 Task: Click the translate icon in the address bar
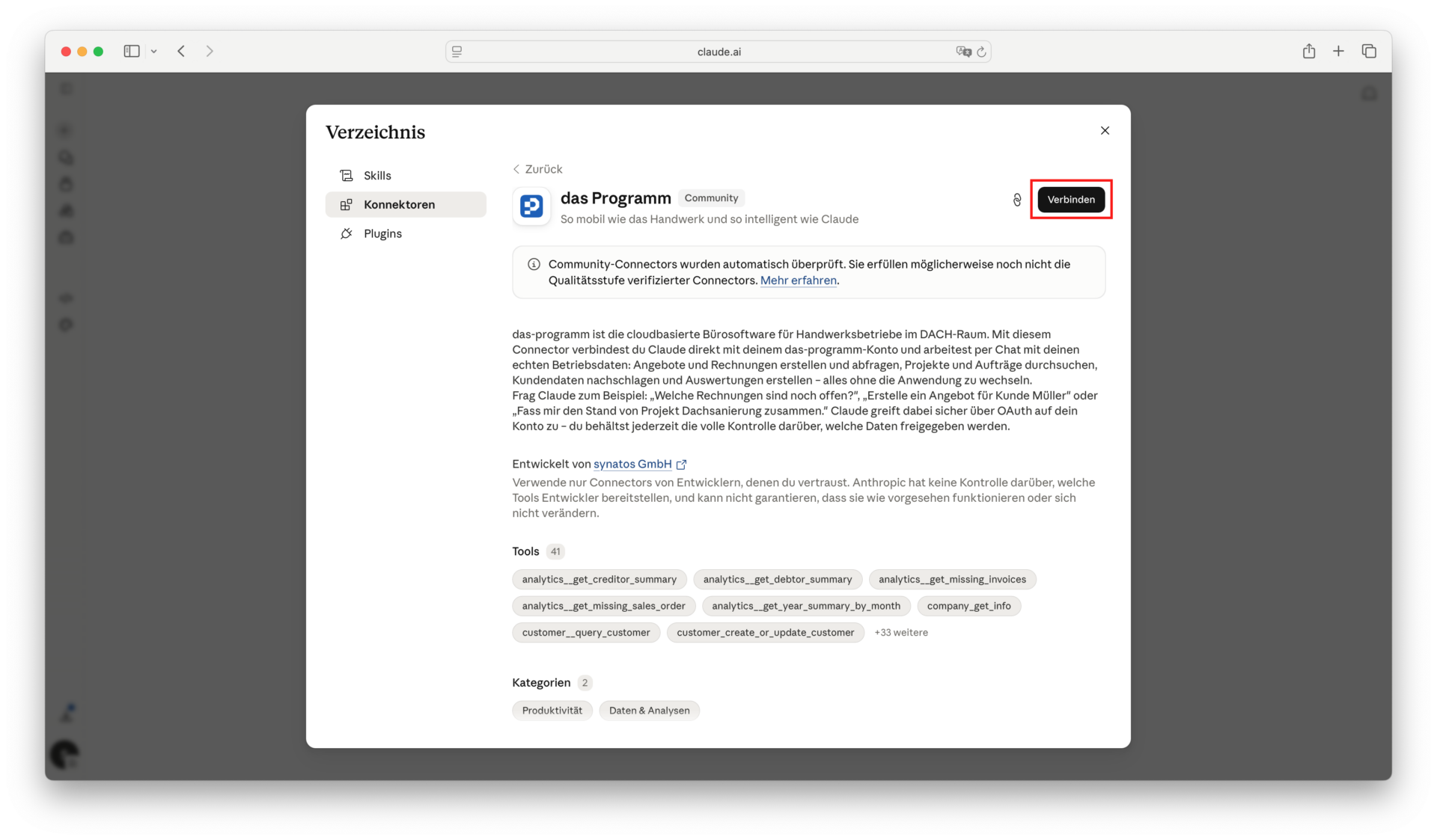pos(963,52)
